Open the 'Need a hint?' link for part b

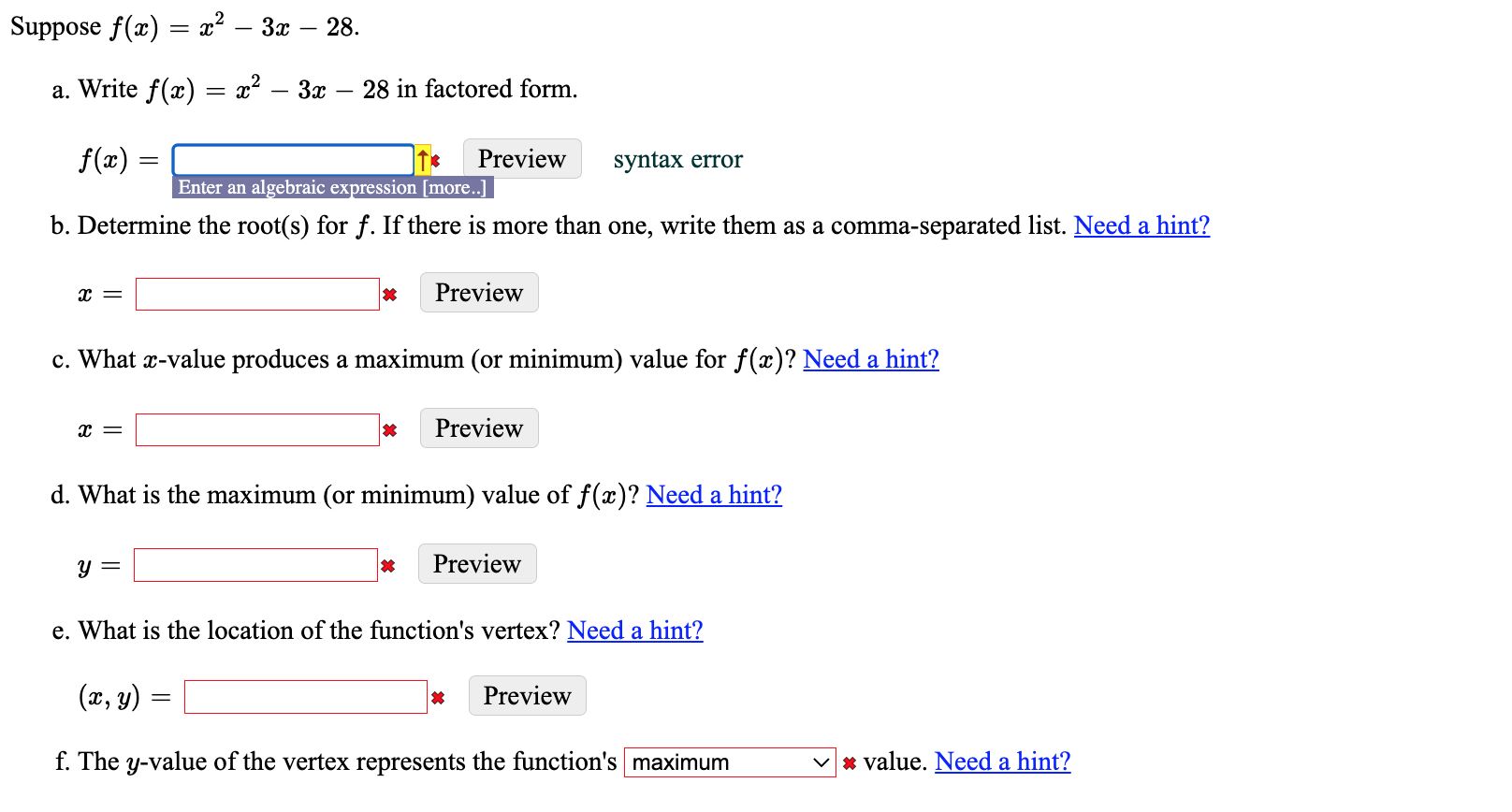pyautogui.click(x=1141, y=225)
